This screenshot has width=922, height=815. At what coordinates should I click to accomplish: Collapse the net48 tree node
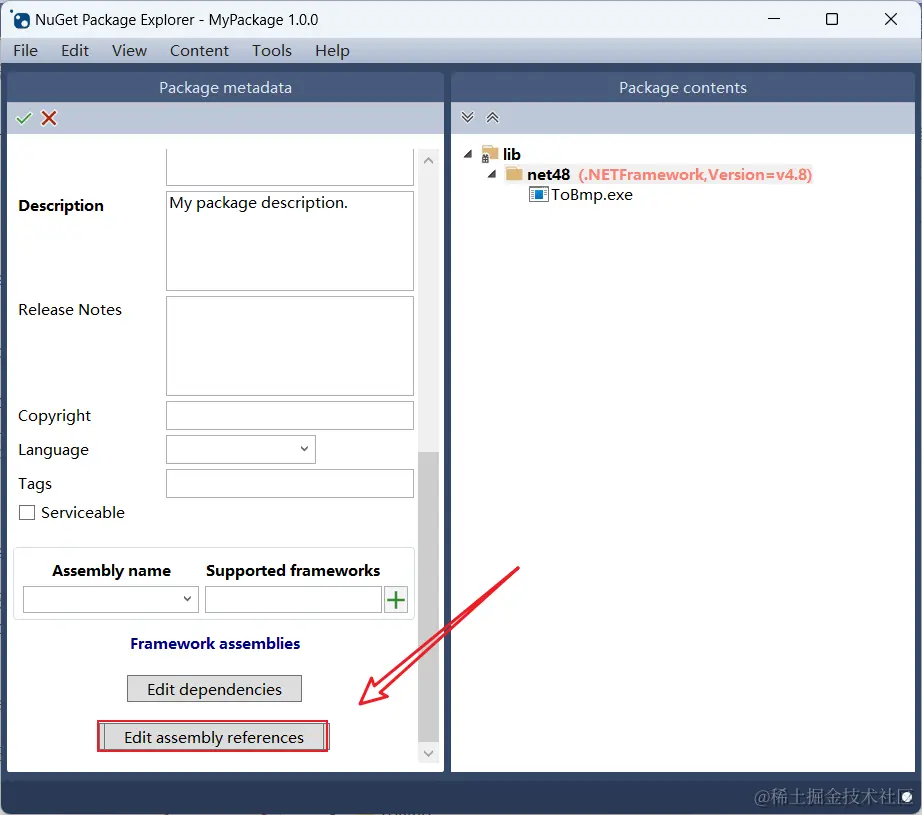492,174
